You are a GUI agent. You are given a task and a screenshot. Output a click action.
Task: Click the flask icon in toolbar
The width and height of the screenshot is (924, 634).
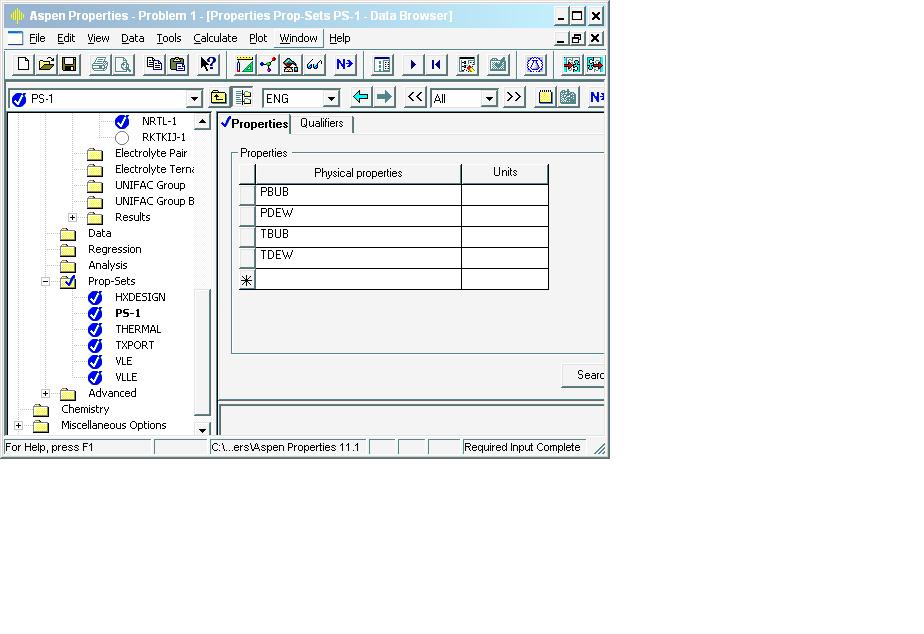tap(535, 64)
